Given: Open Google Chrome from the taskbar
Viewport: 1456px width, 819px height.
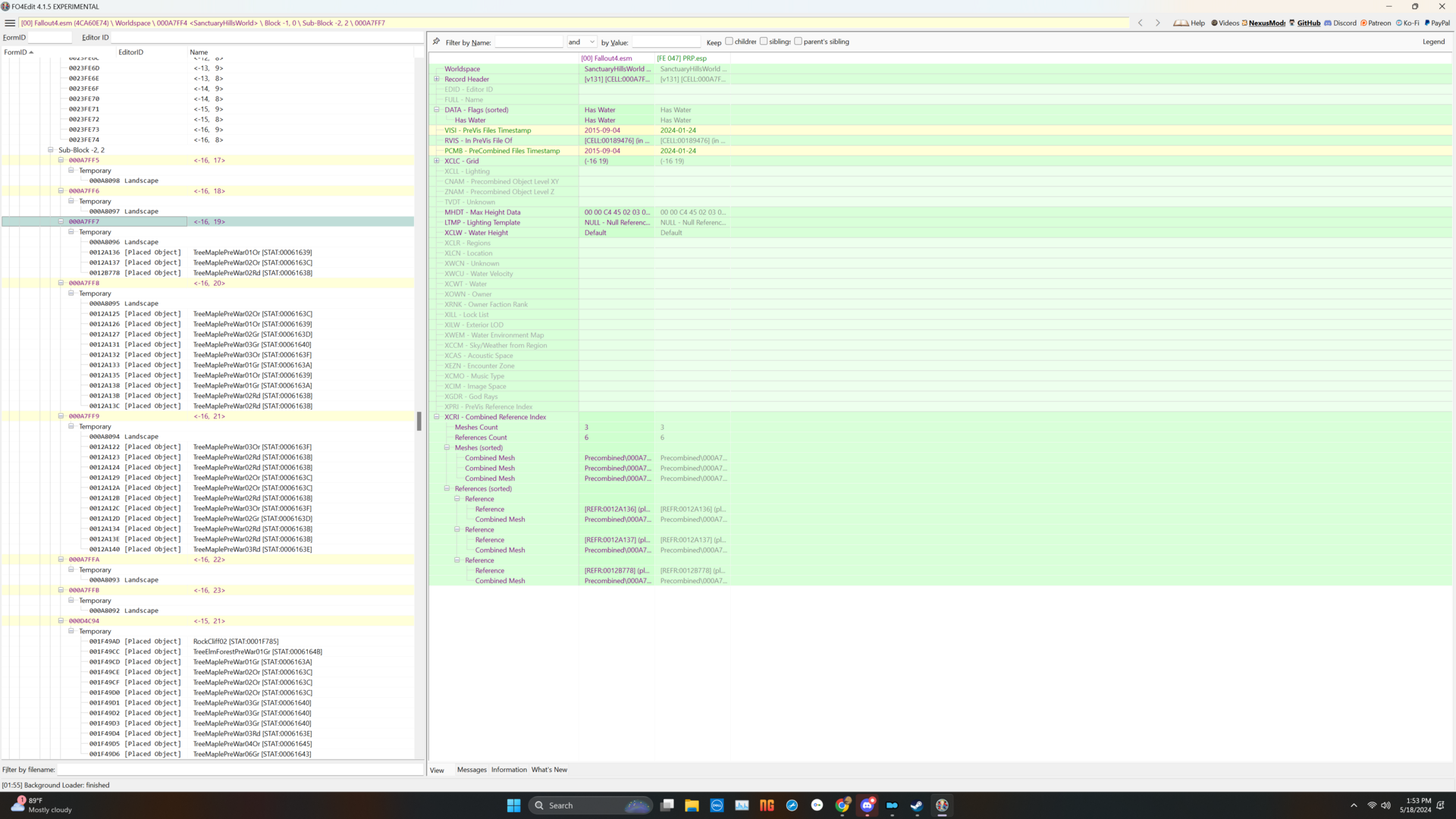Looking at the screenshot, I should tap(842, 805).
